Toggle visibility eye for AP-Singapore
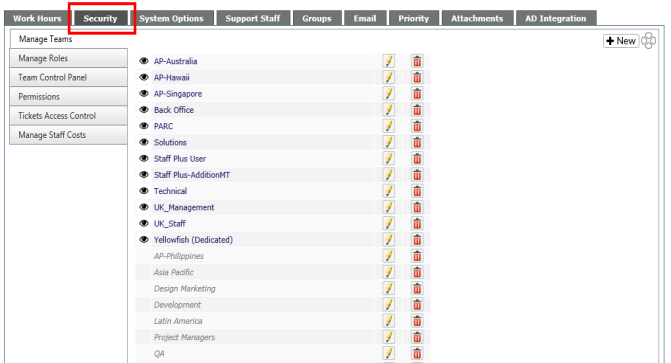The width and height of the screenshot is (671, 363). 144,93
